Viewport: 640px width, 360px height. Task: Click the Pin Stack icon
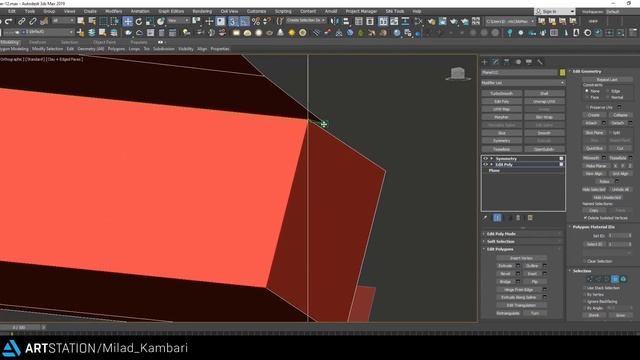click(485, 218)
